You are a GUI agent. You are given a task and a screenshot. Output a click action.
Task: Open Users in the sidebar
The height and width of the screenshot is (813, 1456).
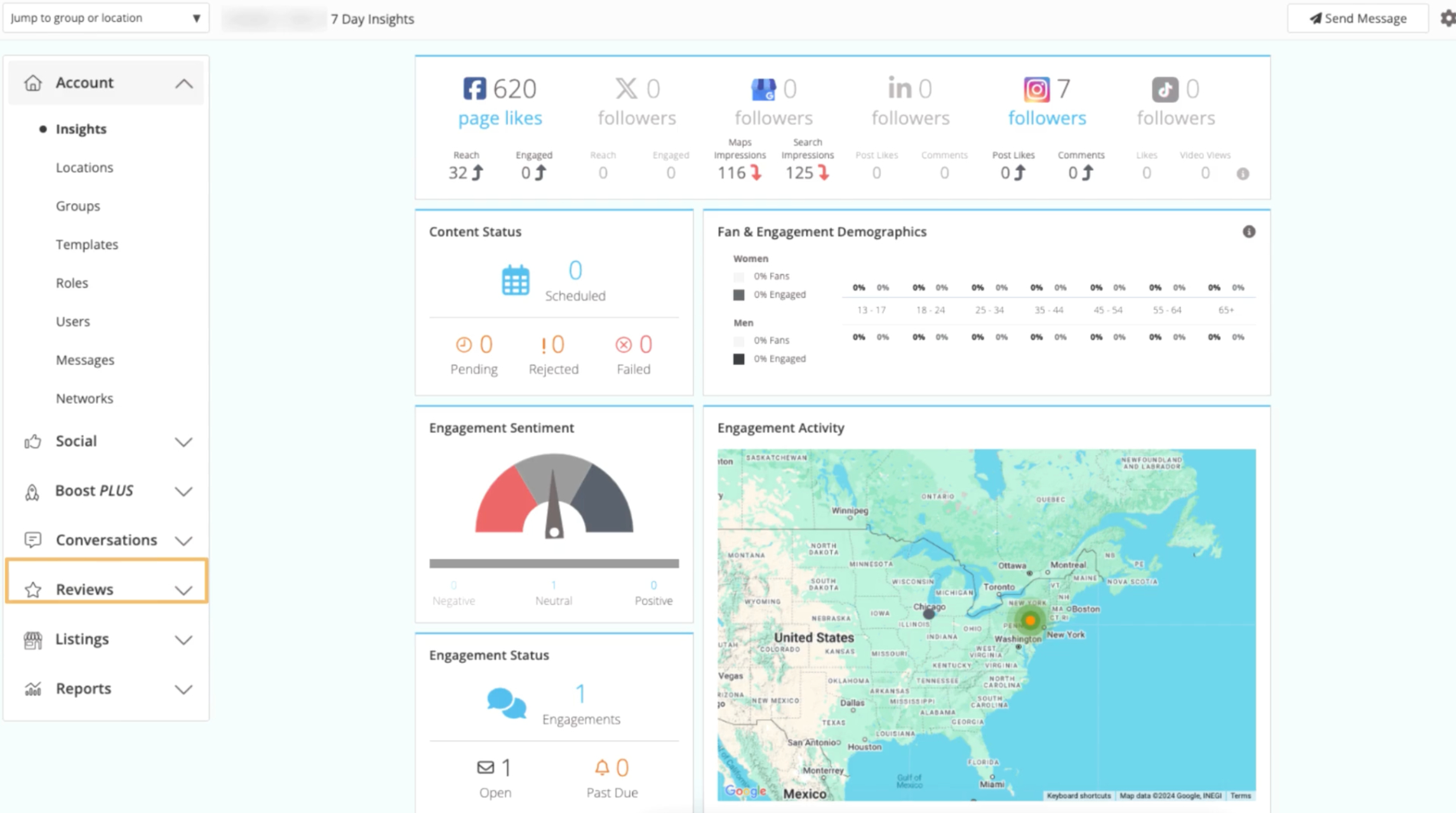pyautogui.click(x=73, y=321)
